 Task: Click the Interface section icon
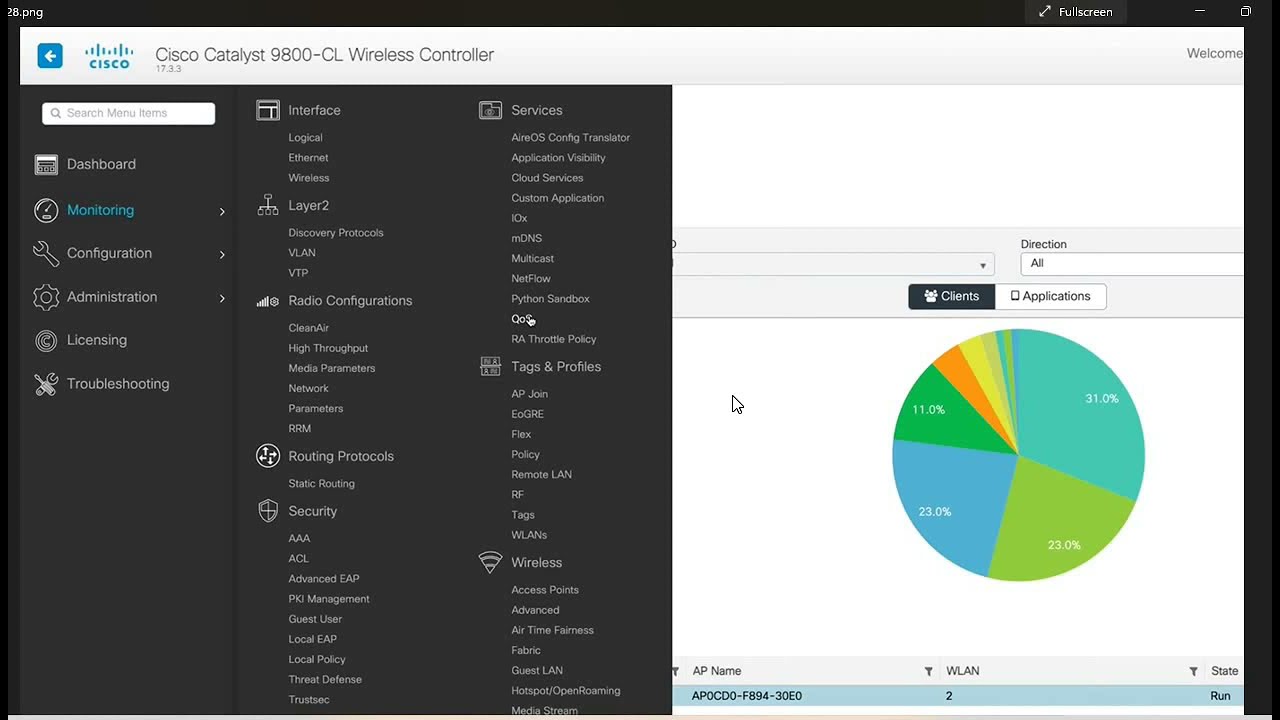(x=268, y=110)
